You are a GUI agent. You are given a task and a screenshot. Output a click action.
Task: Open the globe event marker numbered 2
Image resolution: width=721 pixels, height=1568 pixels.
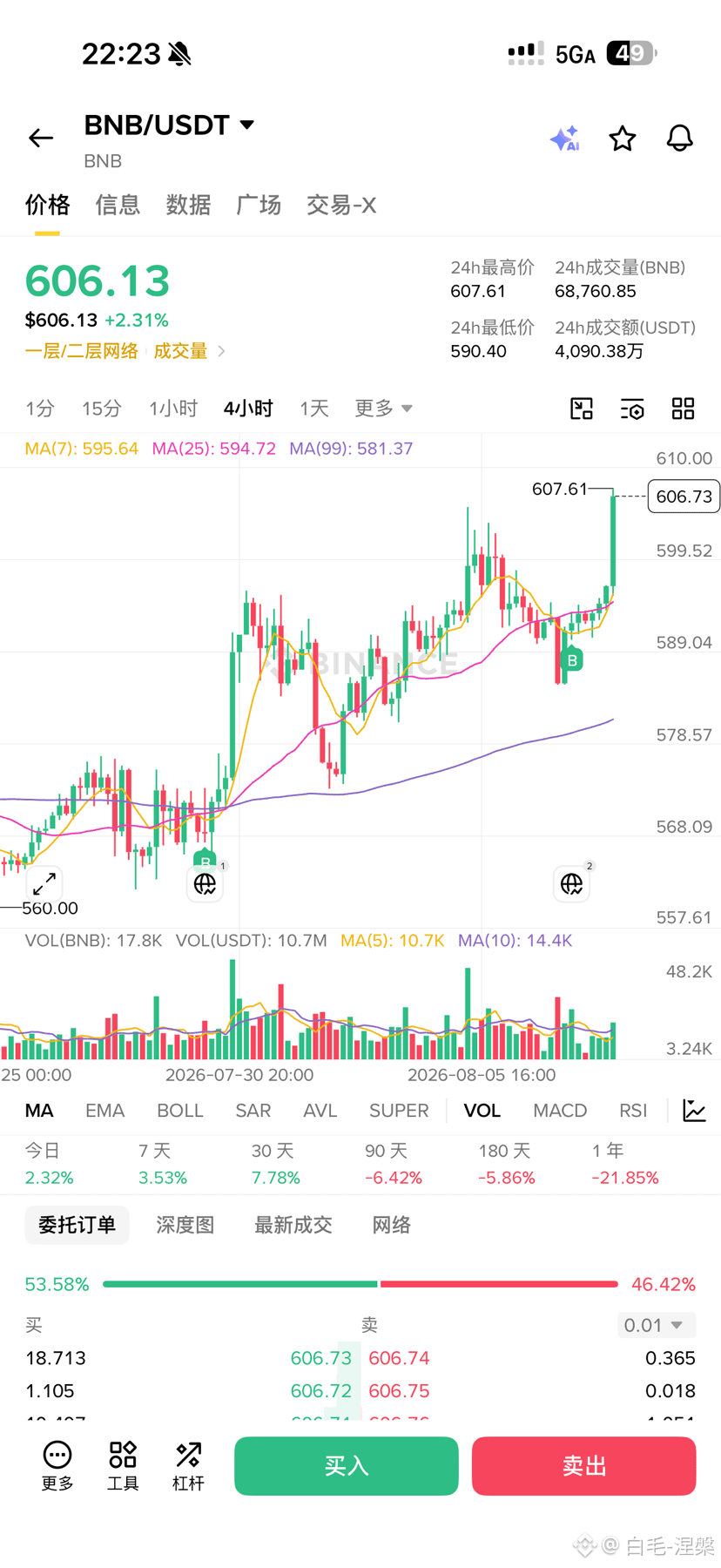[x=572, y=884]
